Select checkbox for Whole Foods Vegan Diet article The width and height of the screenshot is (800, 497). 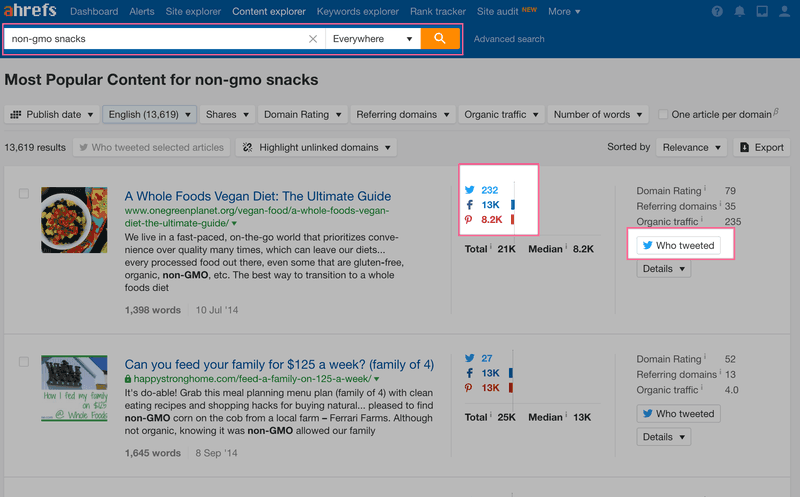point(23,193)
